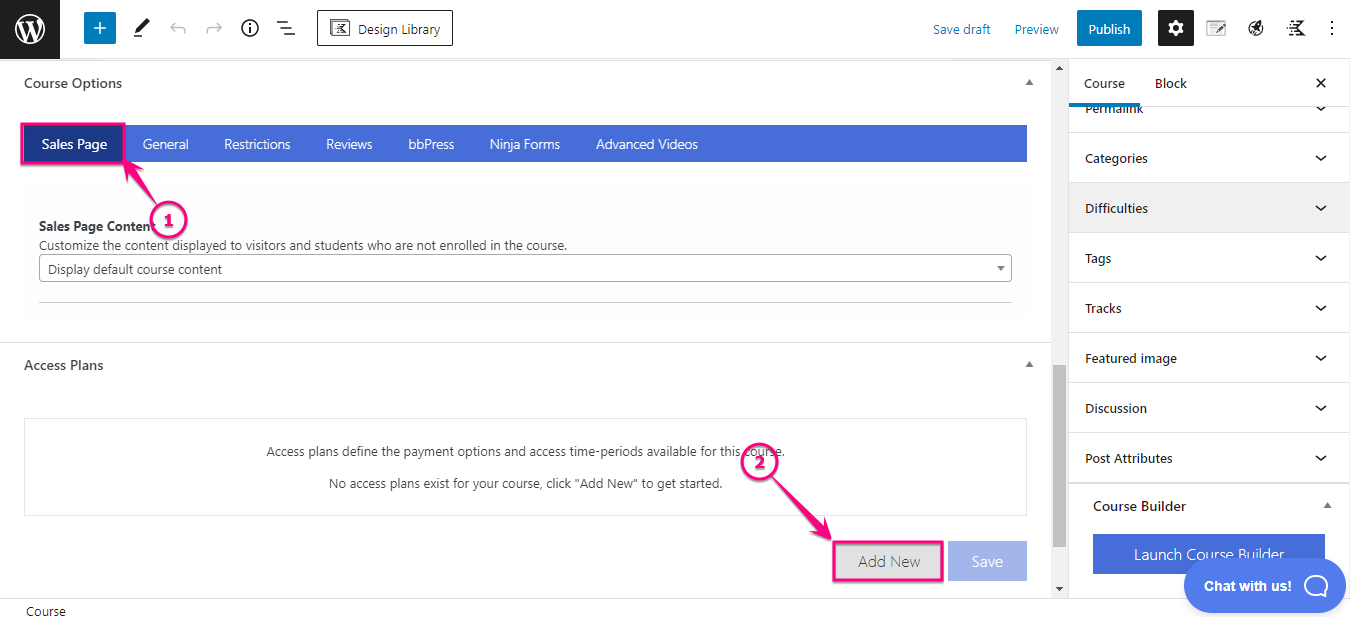
Task: Open the block inserter with the plus icon
Action: [99, 28]
